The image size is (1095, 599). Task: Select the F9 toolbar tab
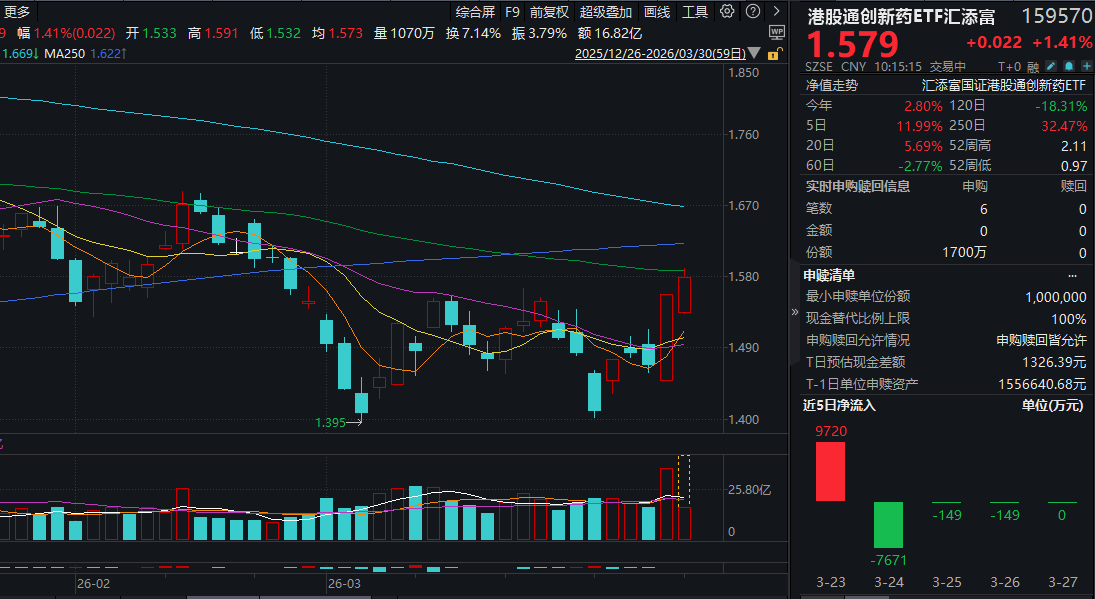[x=511, y=13]
